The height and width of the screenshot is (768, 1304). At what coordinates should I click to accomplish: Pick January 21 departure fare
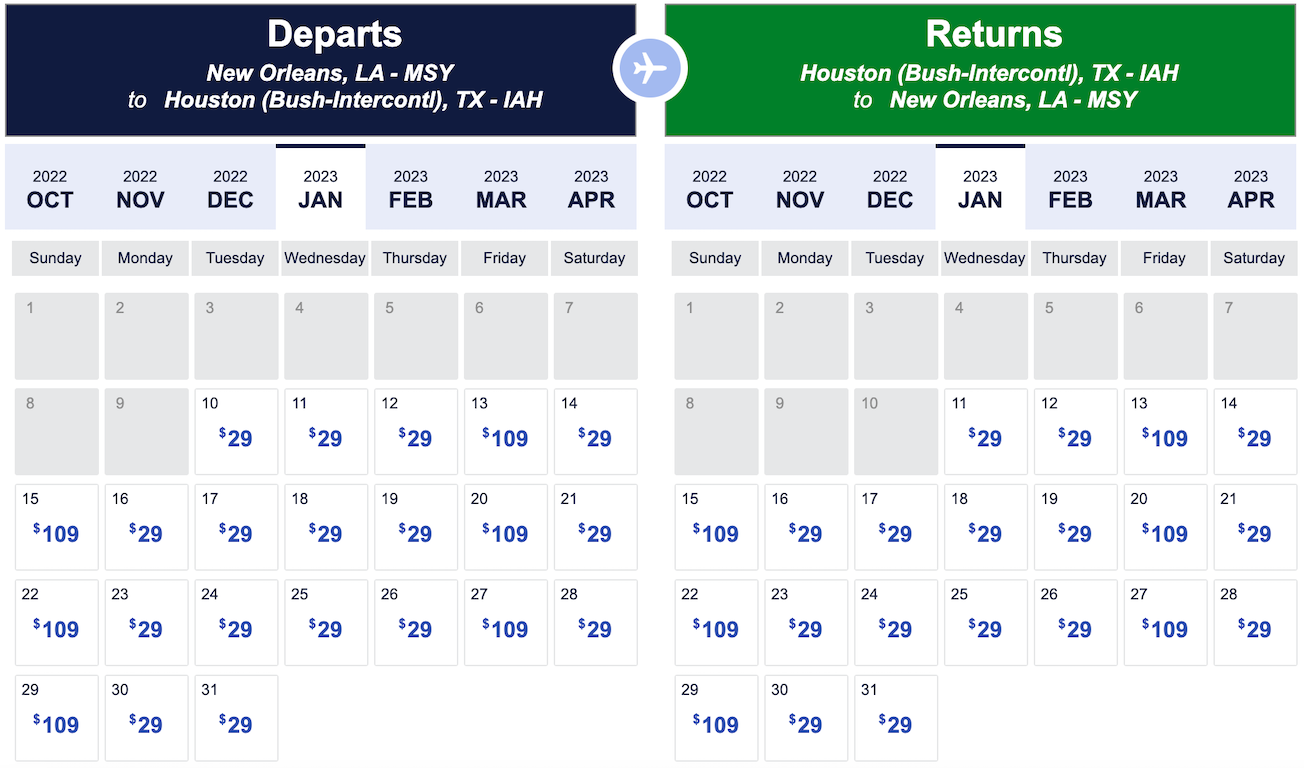[x=596, y=527]
